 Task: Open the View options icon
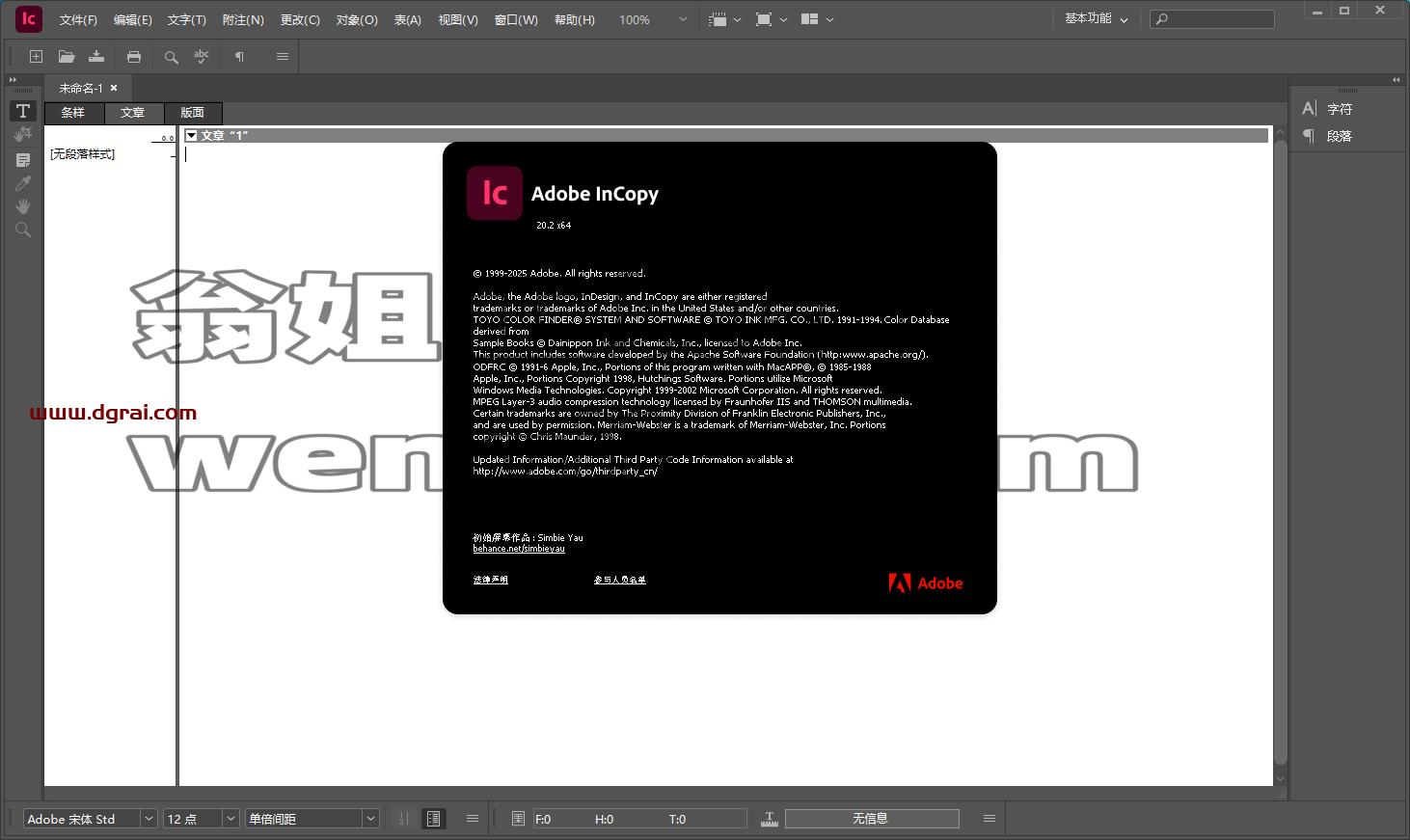pyautogui.click(x=718, y=19)
